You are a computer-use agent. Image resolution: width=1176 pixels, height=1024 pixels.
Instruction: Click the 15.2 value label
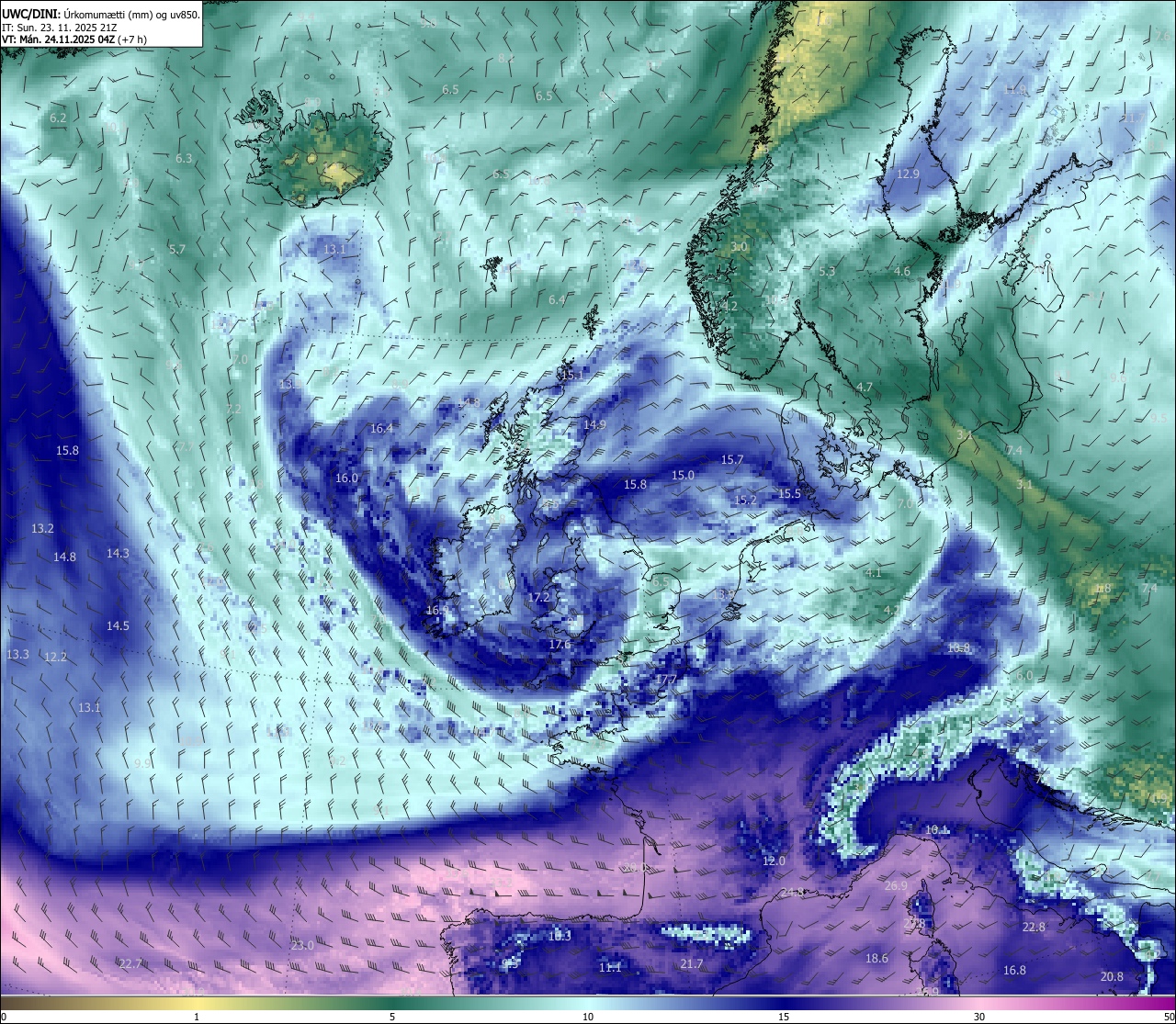click(x=745, y=501)
